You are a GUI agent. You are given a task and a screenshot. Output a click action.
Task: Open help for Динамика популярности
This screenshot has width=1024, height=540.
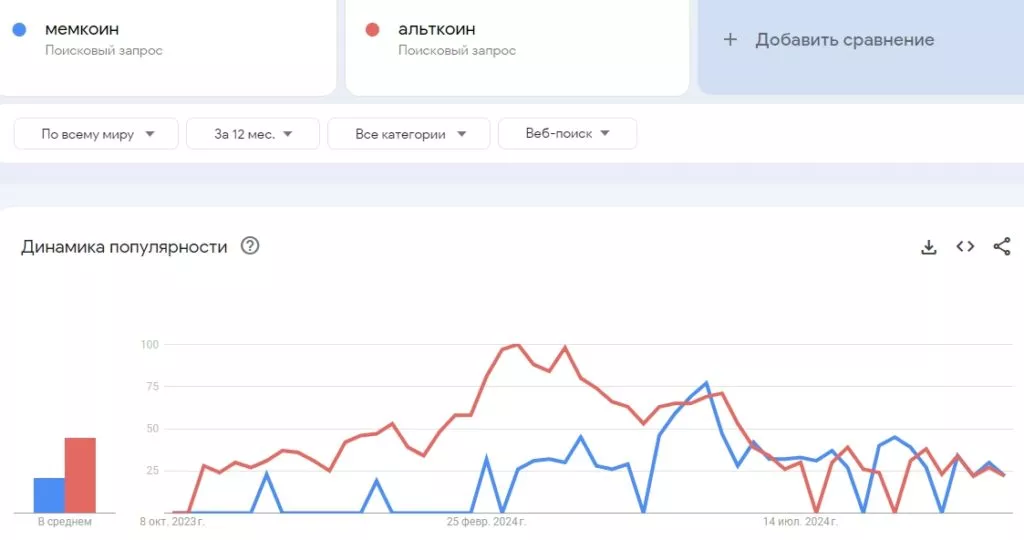[250, 246]
